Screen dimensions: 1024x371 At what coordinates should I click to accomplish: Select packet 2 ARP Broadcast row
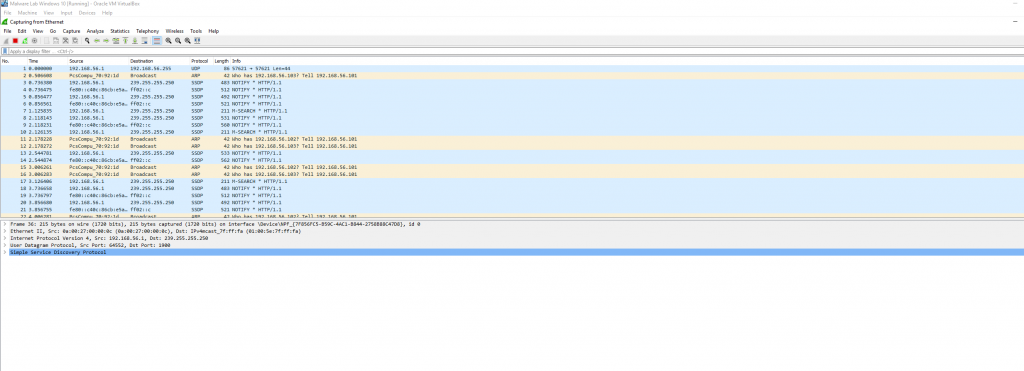[x=512, y=75]
